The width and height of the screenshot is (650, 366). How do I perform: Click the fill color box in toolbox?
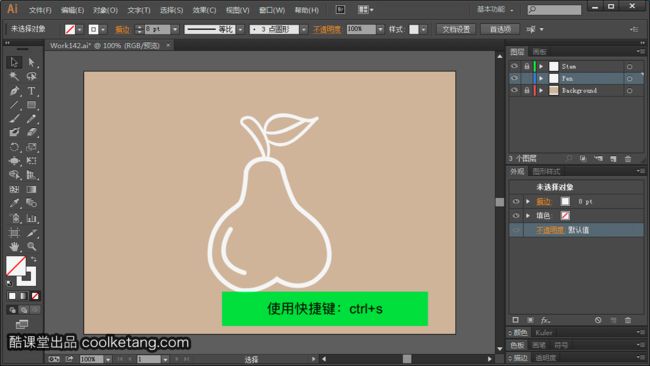[16, 266]
